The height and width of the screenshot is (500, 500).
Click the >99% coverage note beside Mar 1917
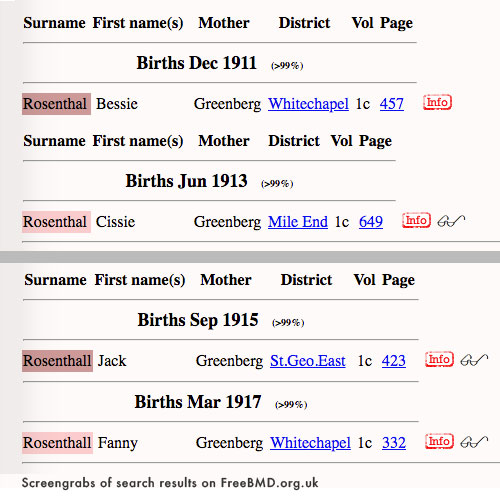click(x=291, y=405)
